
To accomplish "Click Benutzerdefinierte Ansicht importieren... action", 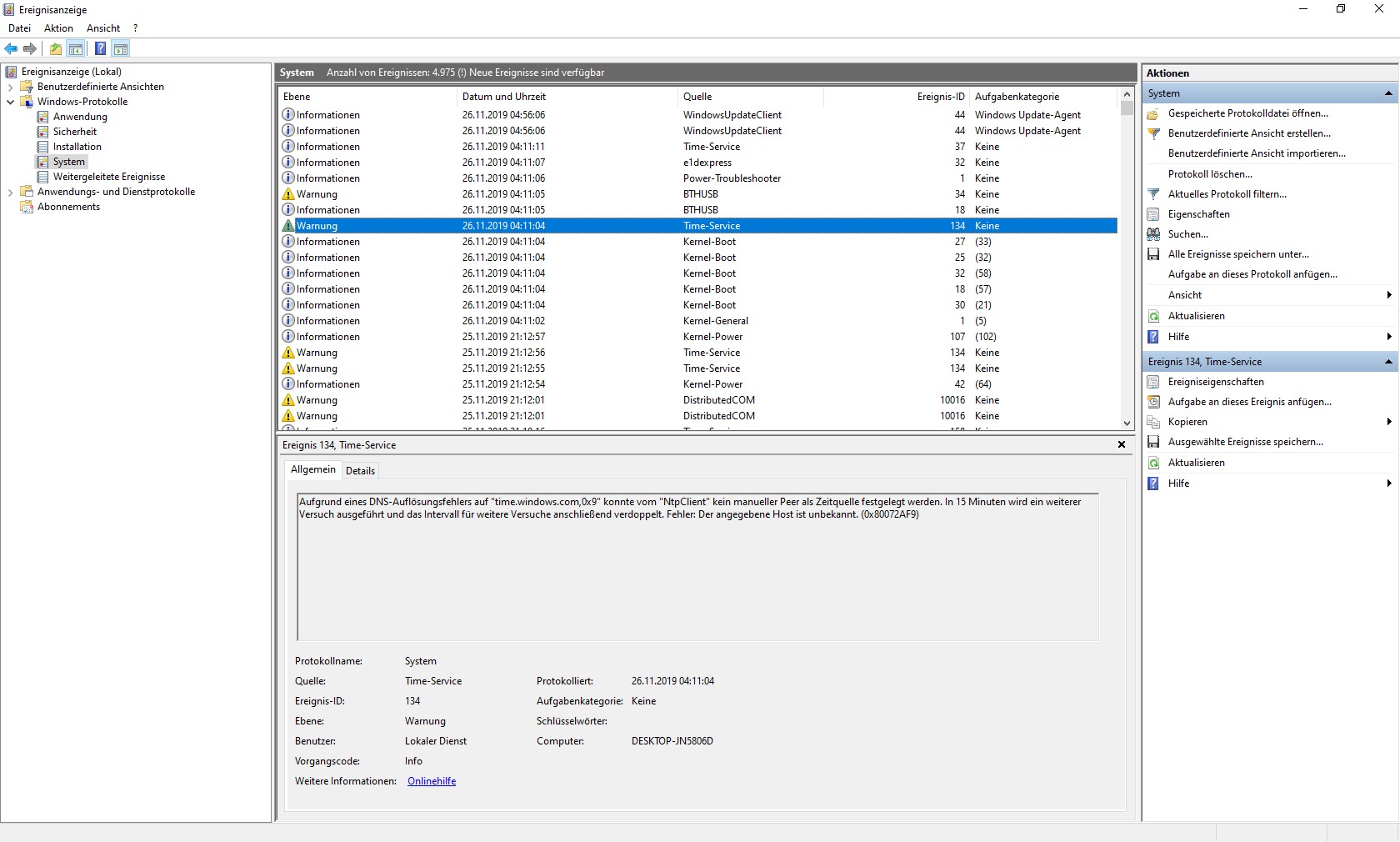I will pos(1257,153).
